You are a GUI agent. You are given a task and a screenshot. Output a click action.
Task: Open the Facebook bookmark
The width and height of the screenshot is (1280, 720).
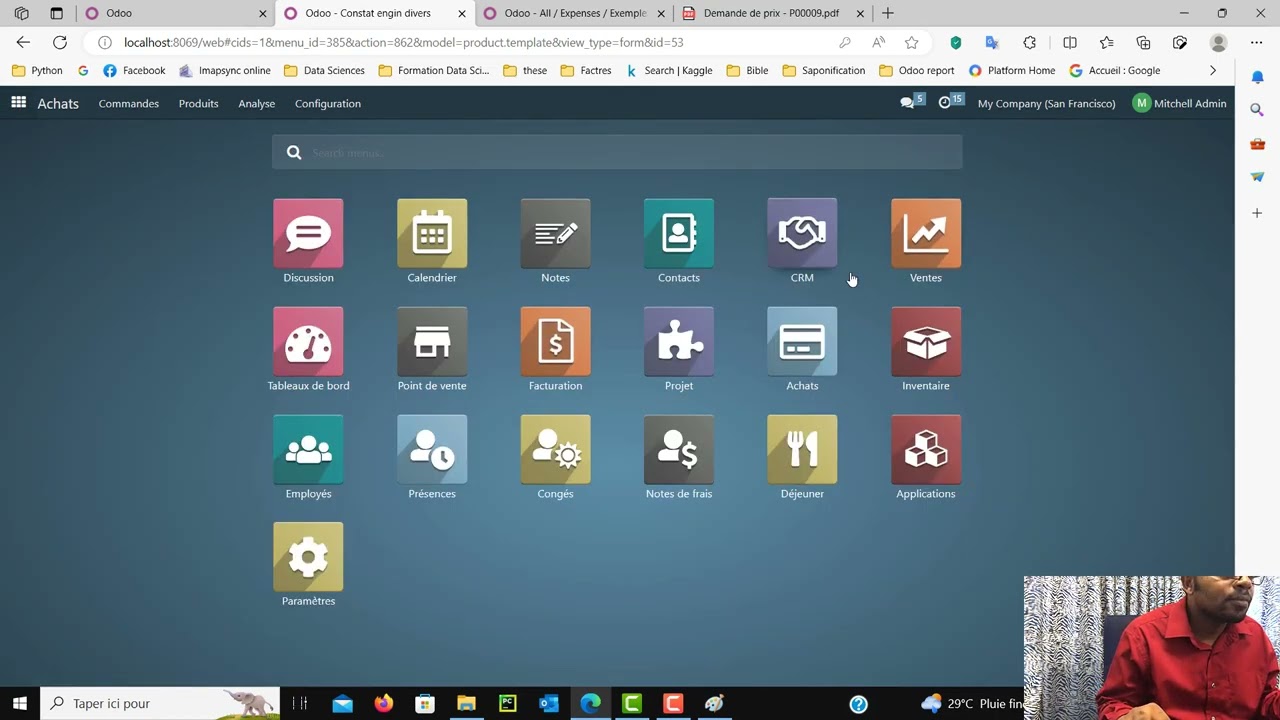(134, 70)
